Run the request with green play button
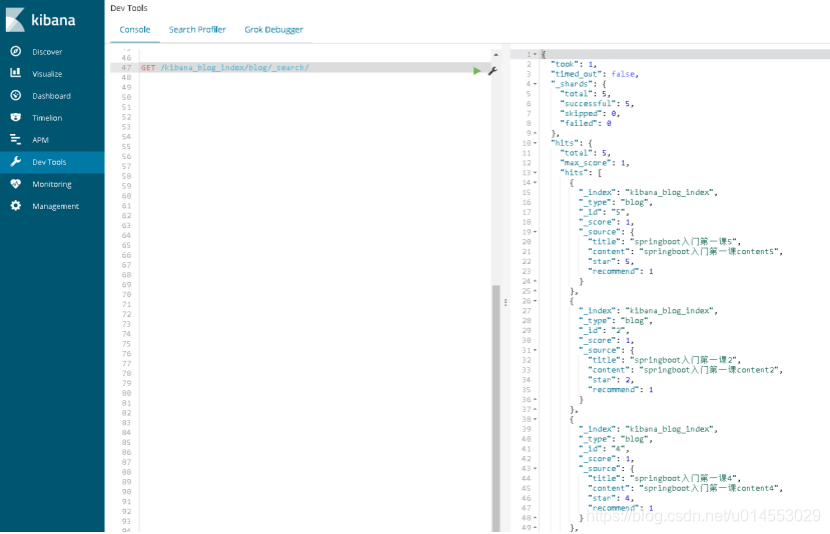 coord(477,71)
